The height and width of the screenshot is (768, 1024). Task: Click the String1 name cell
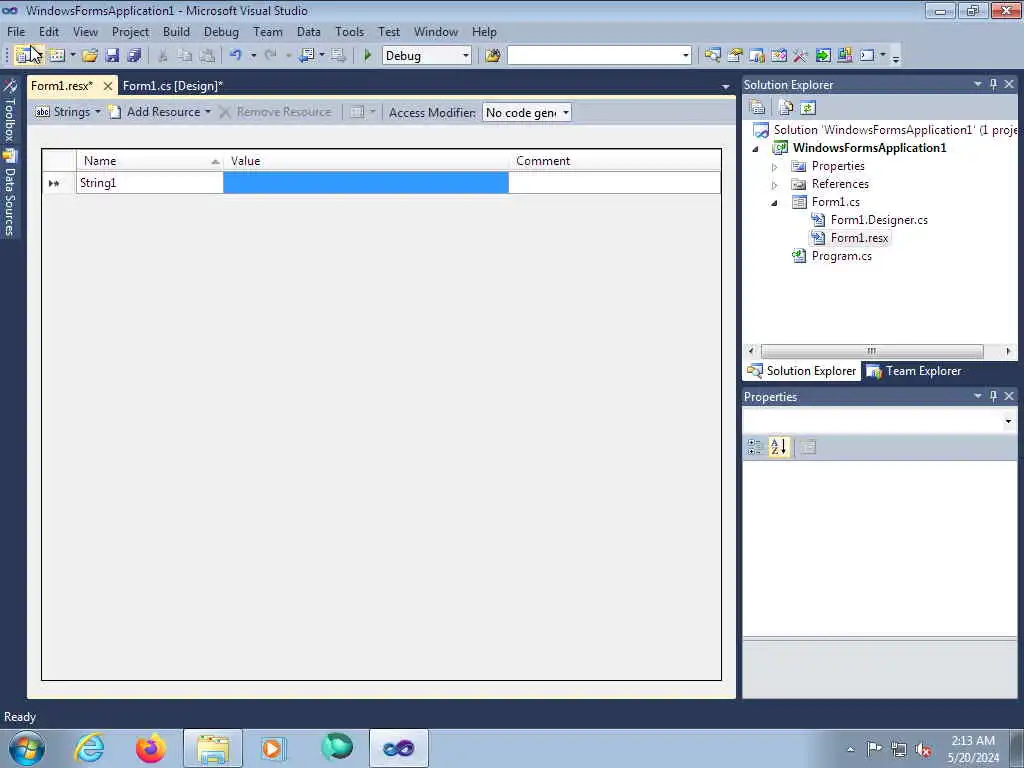point(150,183)
